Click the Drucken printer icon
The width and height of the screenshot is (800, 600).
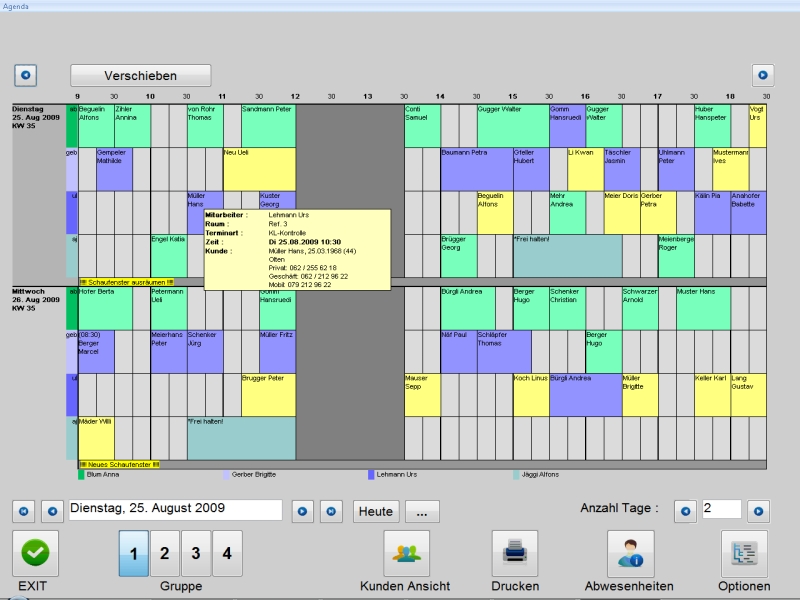[515, 554]
